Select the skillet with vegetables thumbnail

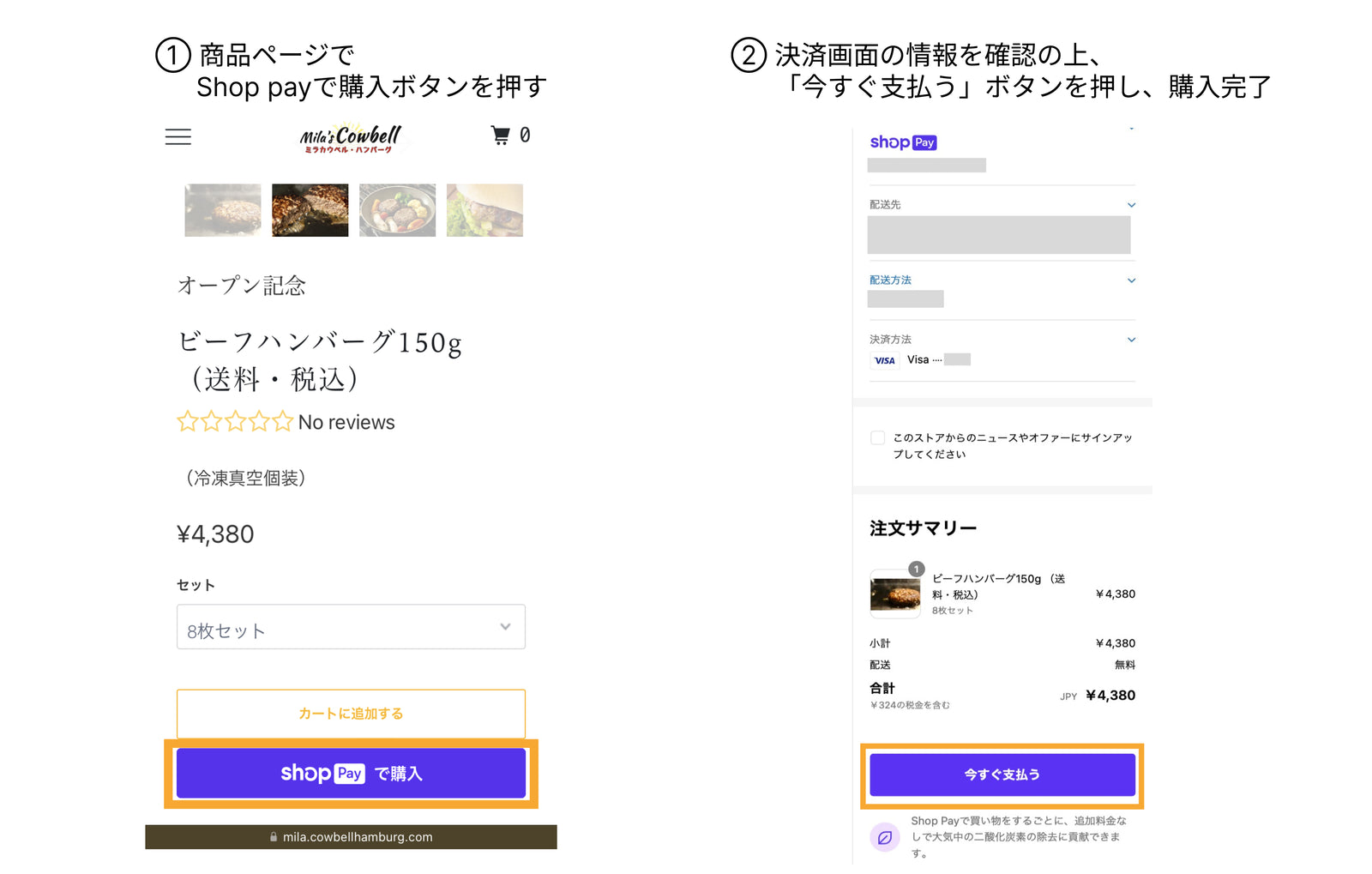397,210
